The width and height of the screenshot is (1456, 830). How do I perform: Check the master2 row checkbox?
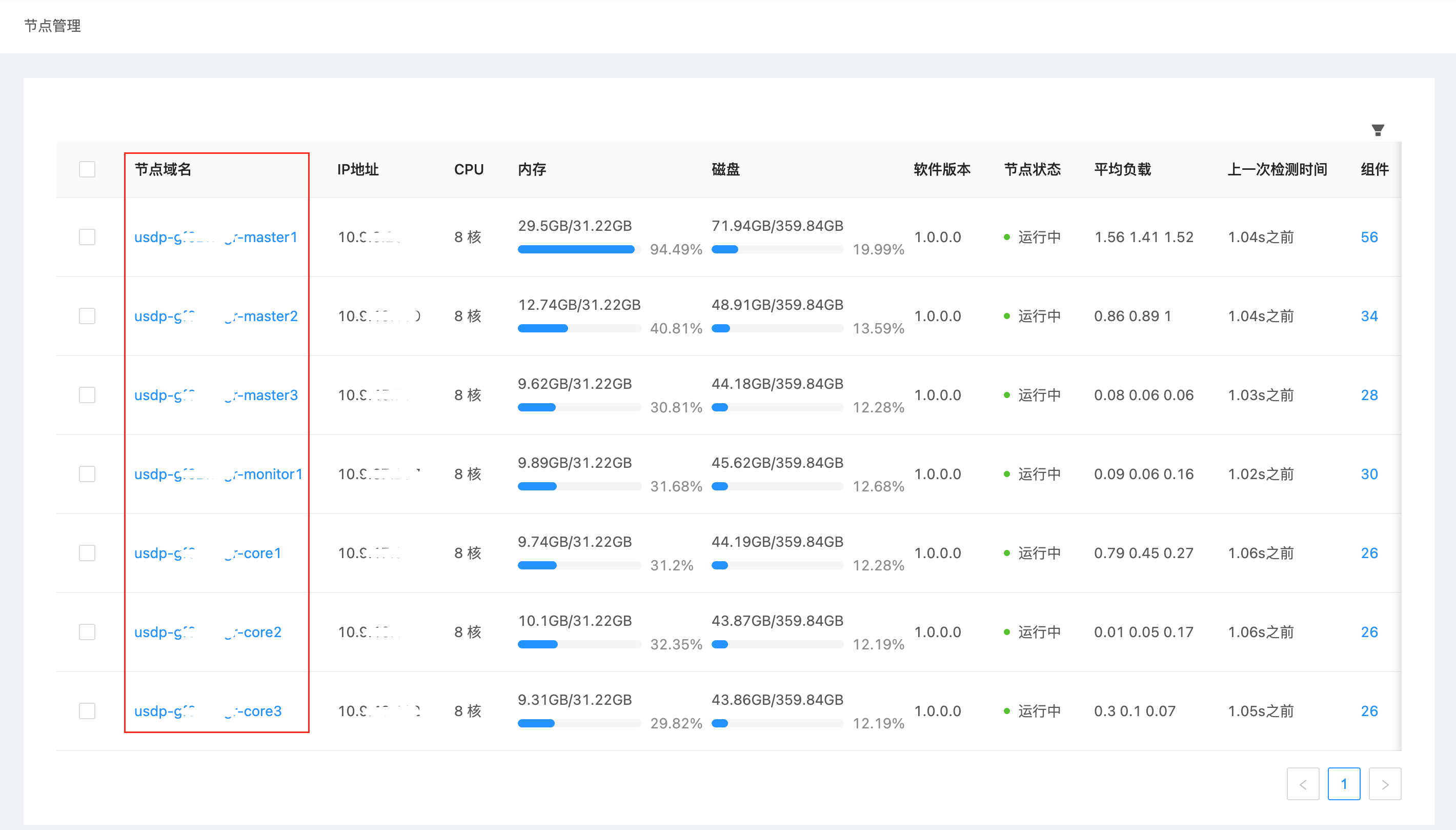tap(87, 316)
